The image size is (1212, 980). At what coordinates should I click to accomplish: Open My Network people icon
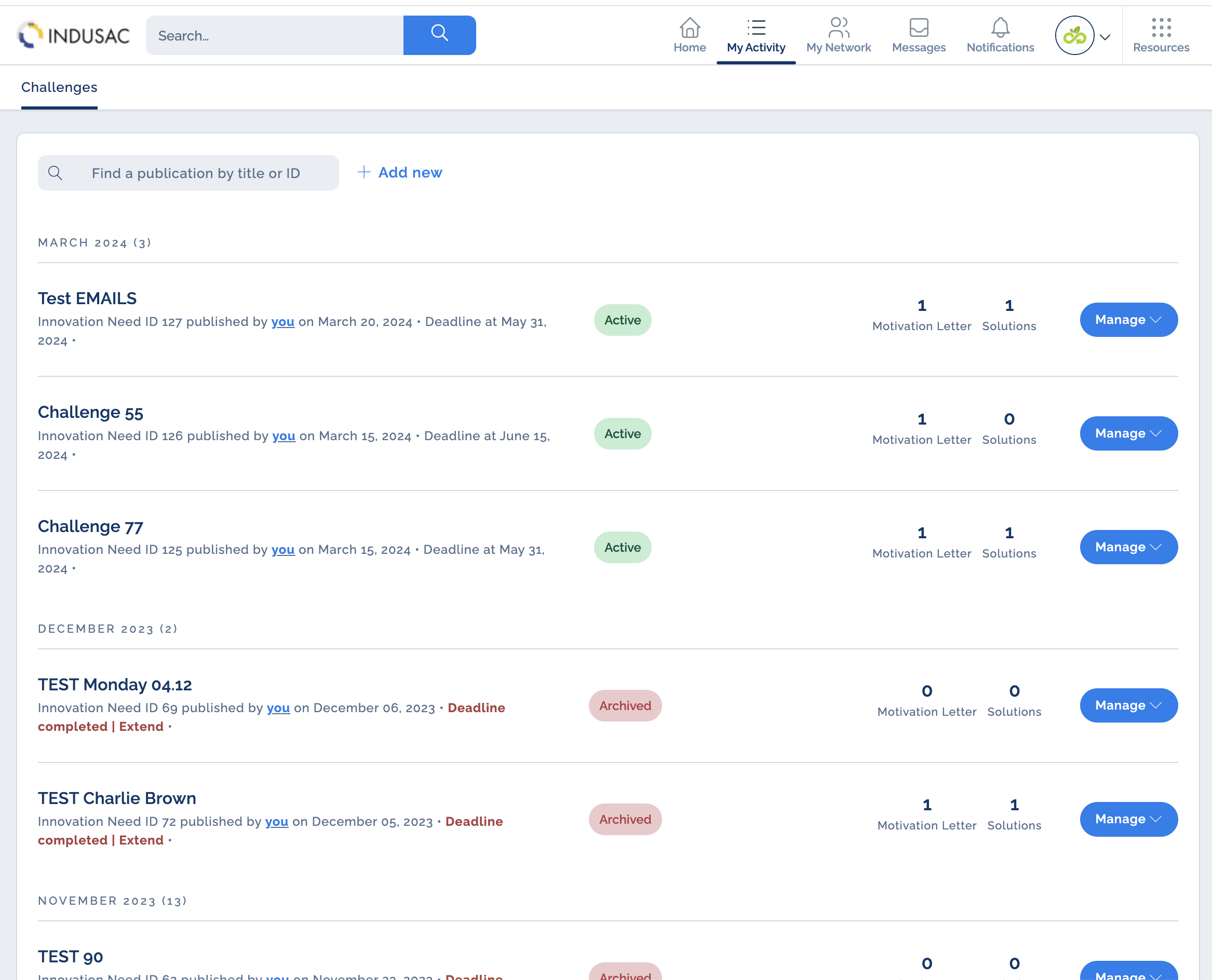[x=838, y=28]
